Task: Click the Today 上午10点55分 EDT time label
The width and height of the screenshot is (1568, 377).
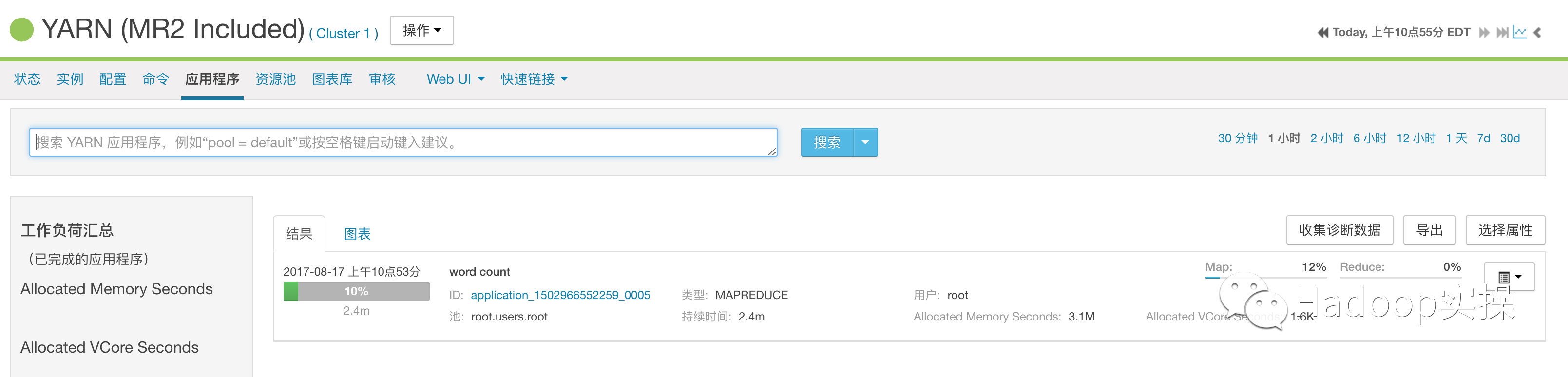Action: [1400, 32]
